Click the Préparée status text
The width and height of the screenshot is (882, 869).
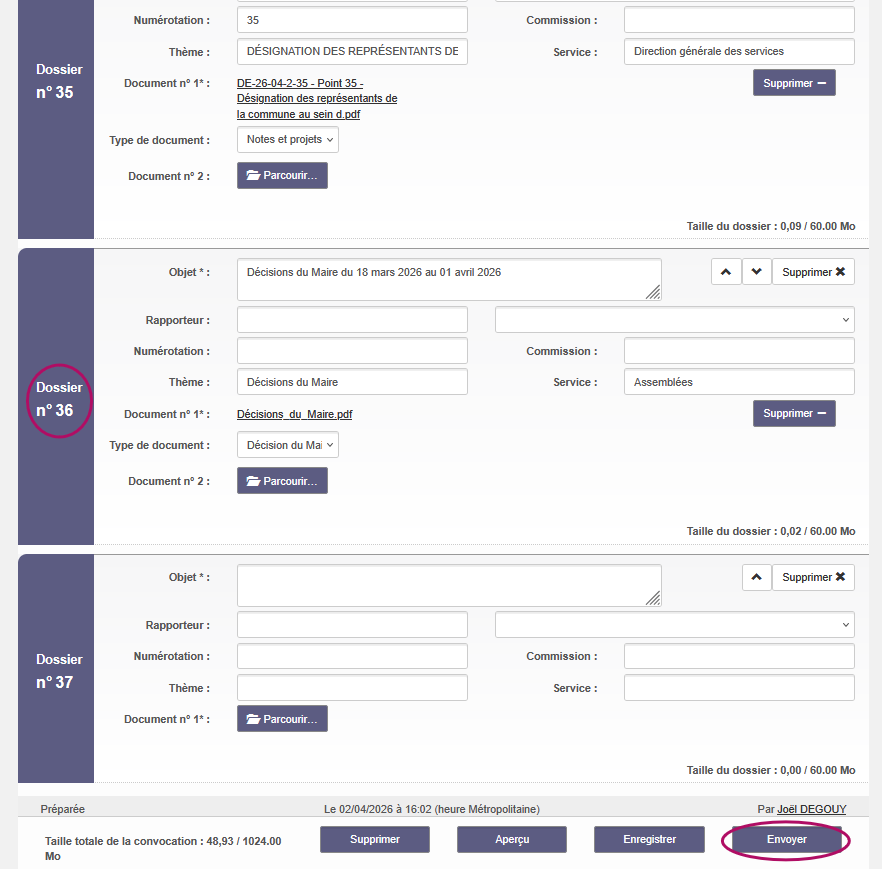tap(62, 809)
